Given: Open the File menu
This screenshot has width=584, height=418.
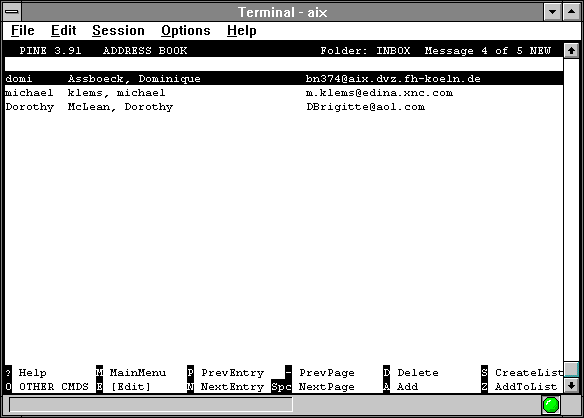Looking at the screenshot, I should click(23, 31).
